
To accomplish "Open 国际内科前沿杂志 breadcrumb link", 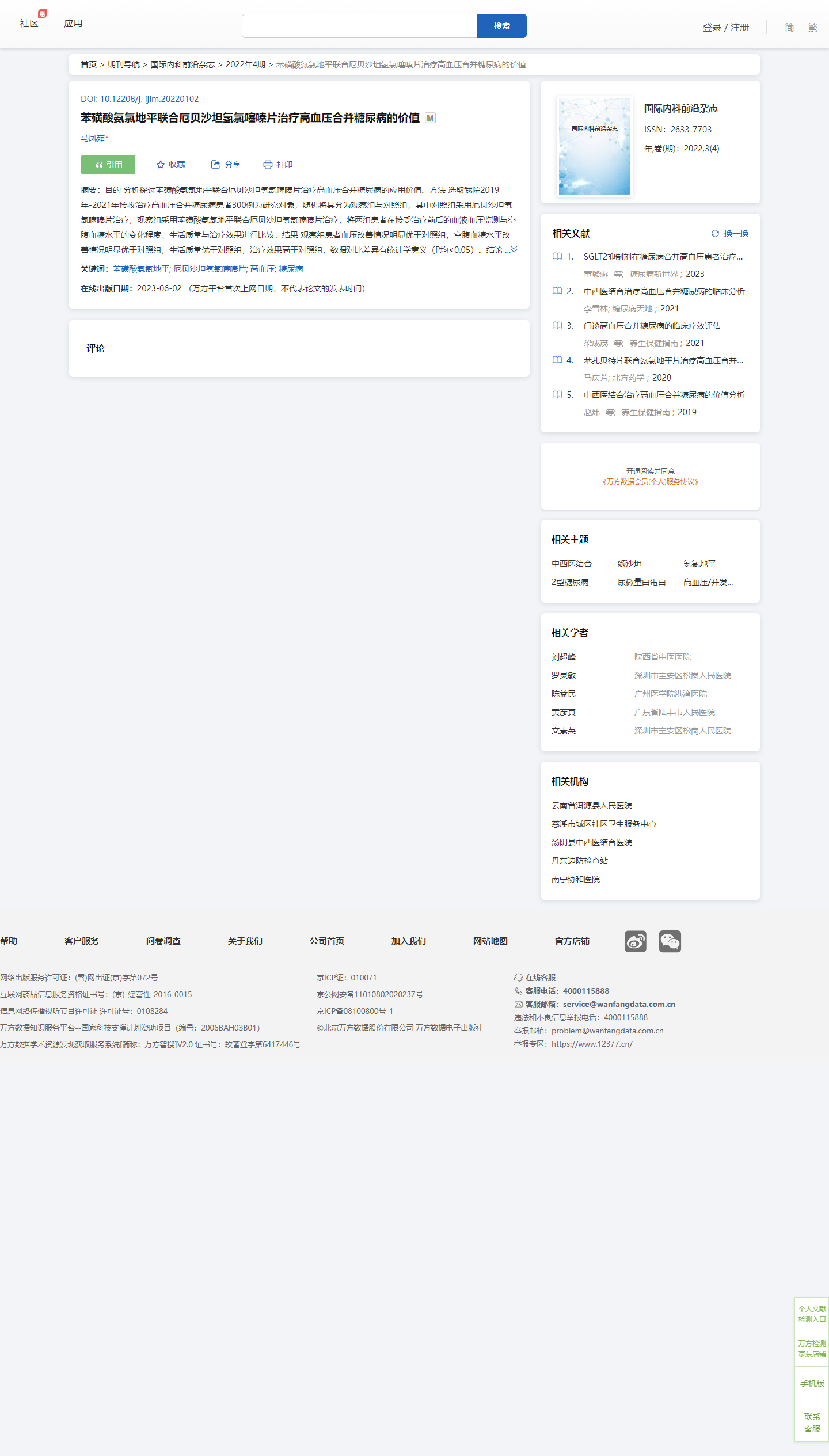I will [x=182, y=64].
